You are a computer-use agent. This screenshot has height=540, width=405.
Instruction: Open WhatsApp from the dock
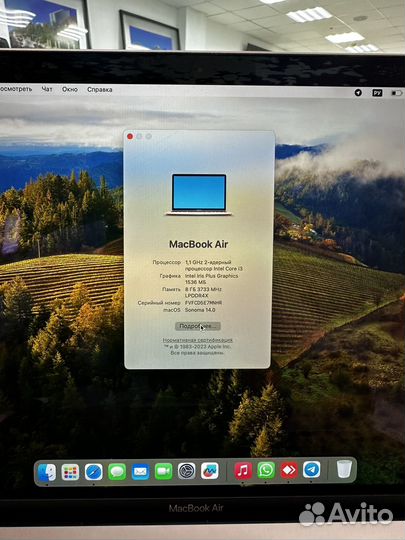(266, 470)
